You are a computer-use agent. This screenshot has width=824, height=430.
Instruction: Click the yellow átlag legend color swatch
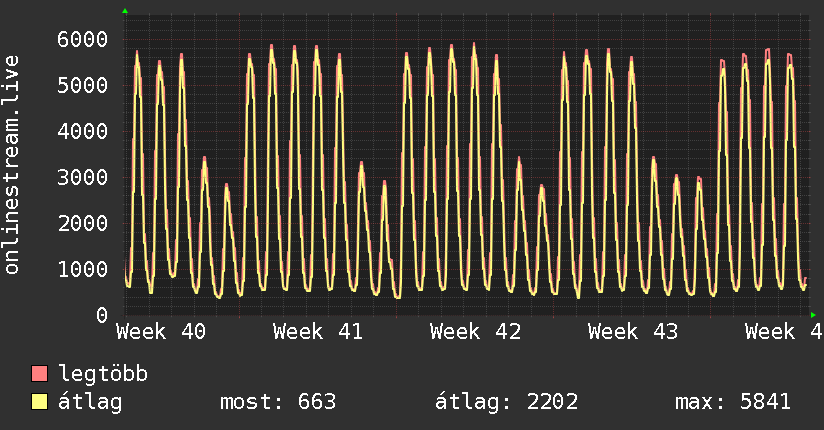pyautogui.click(x=39, y=402)
